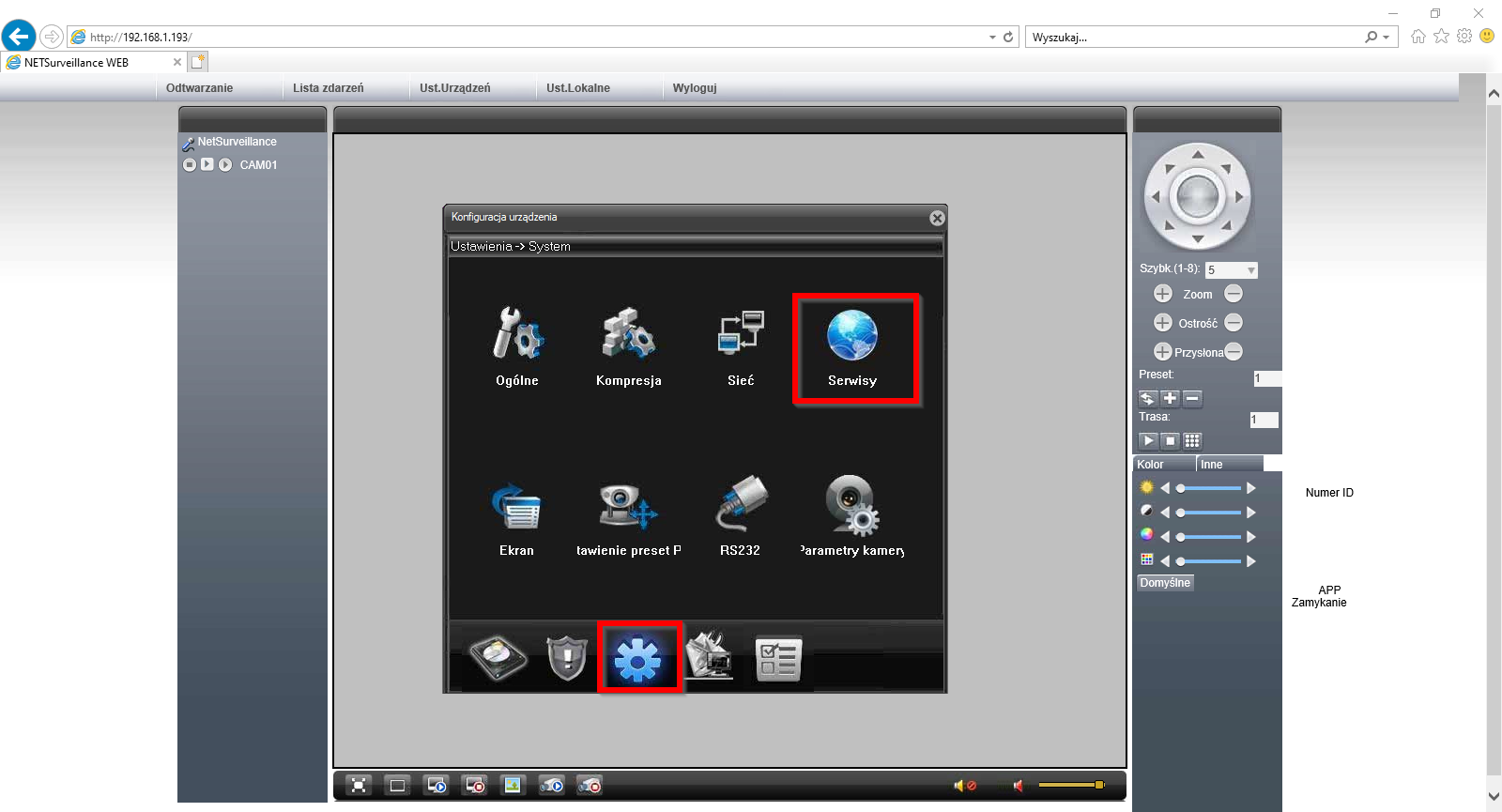
Task: Click the Domyślne button
Action: click(x=1165, y=583)
